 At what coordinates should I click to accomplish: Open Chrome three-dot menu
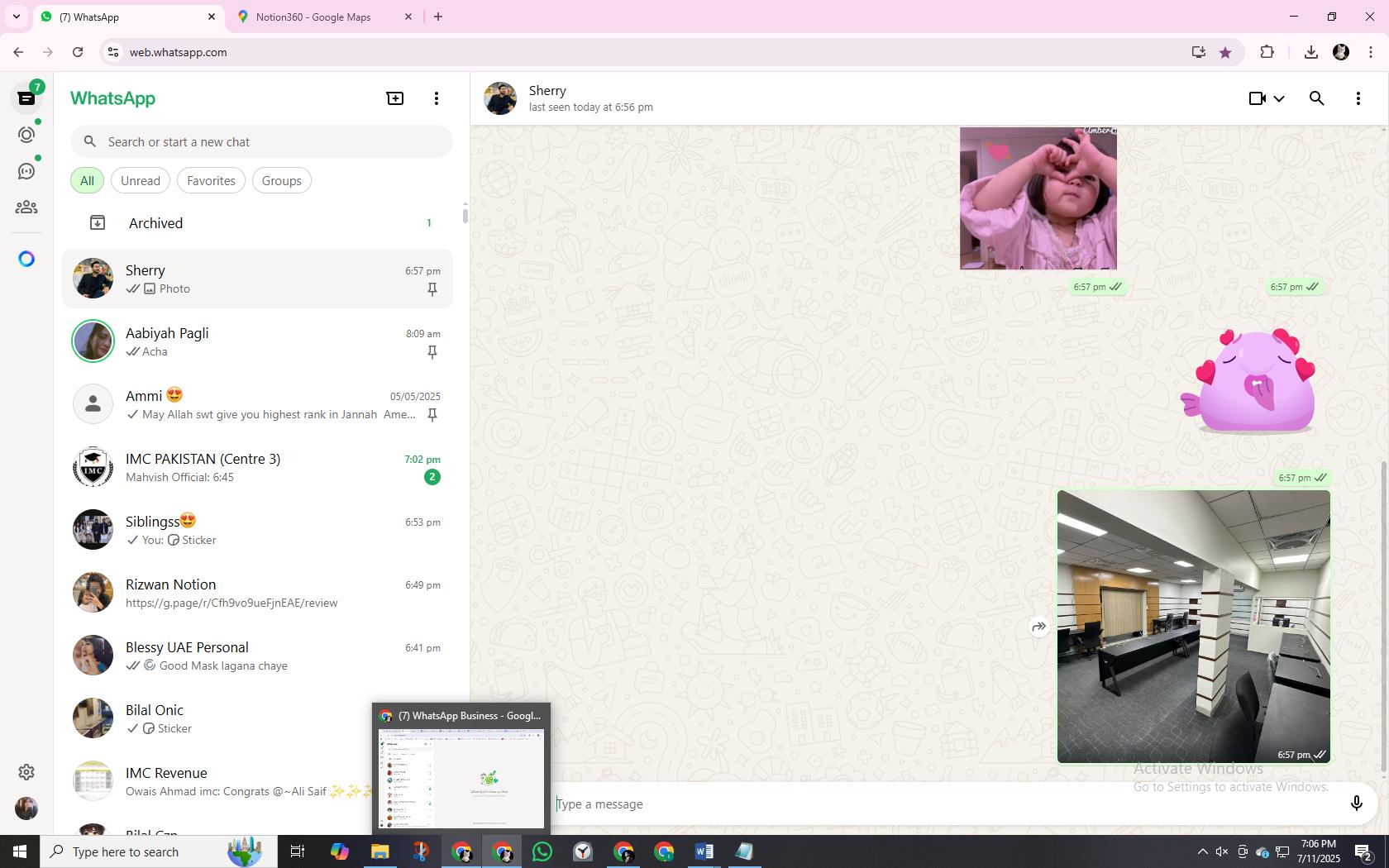[x=1371, y=52]
